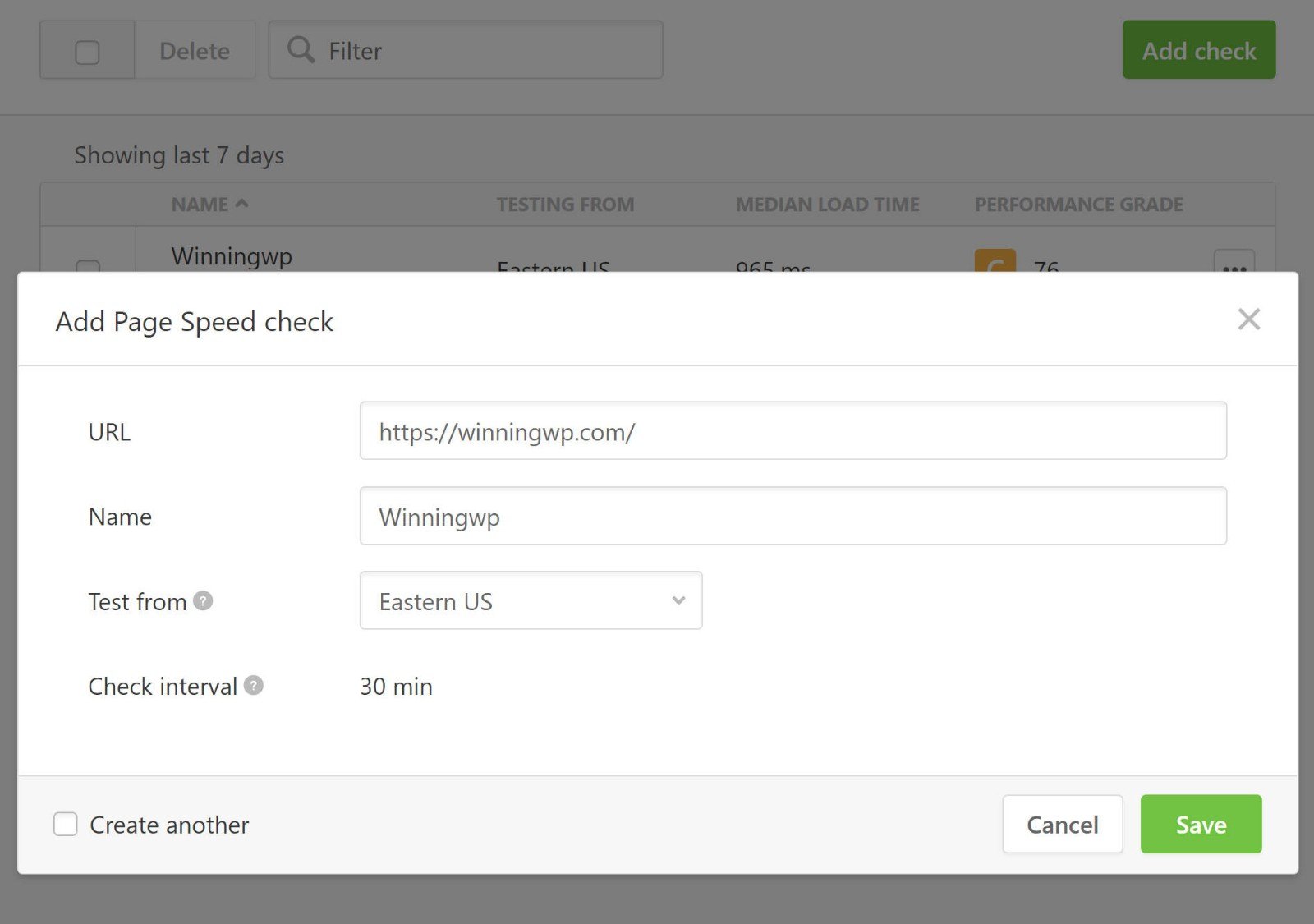
Task: Click the Check interval help icon
Action: (x=254, y=685)
